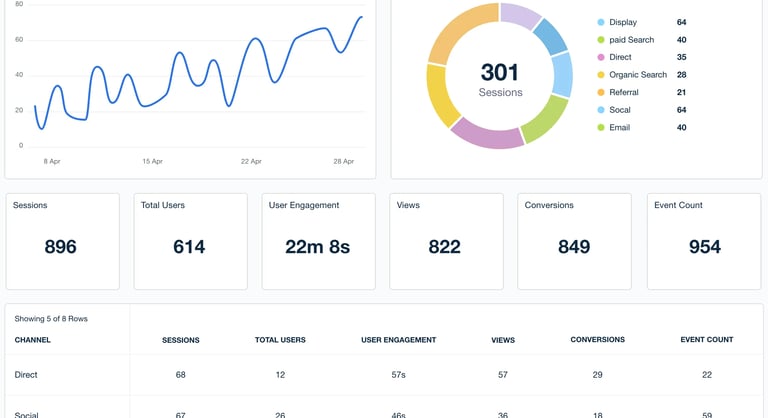
Task: Click the 22 Apr x-axis label
Action: coord(251,161)
